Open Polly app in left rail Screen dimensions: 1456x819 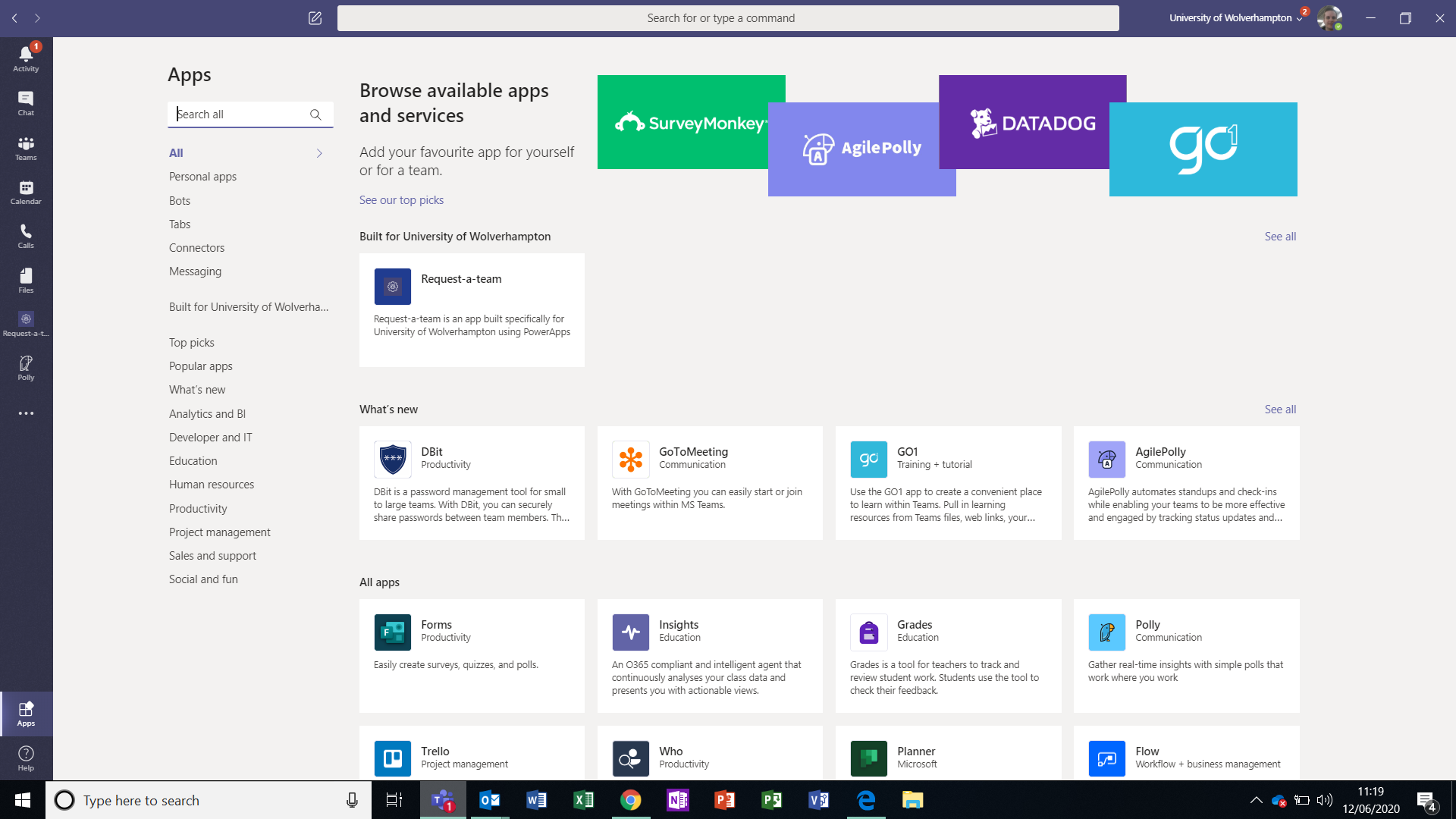point(26,367)
